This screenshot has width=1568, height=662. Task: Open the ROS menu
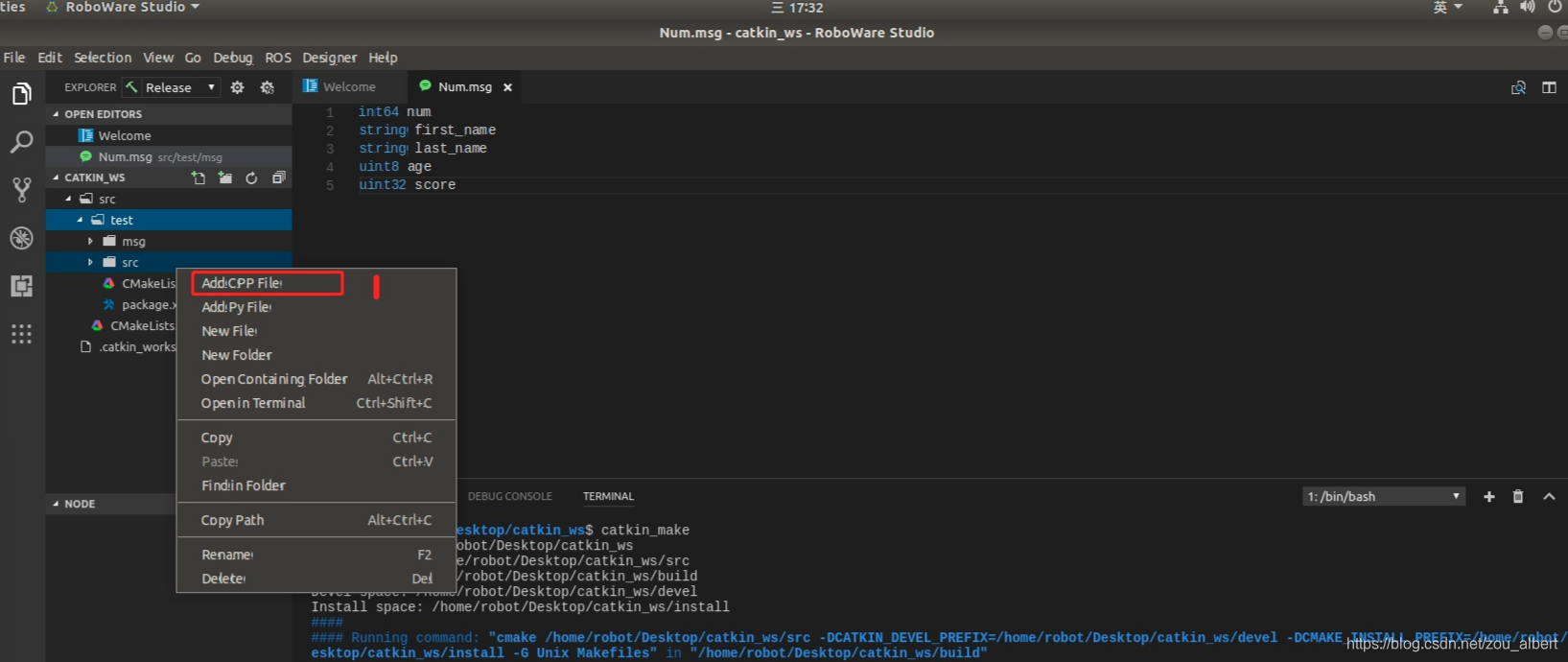(278, 58)
